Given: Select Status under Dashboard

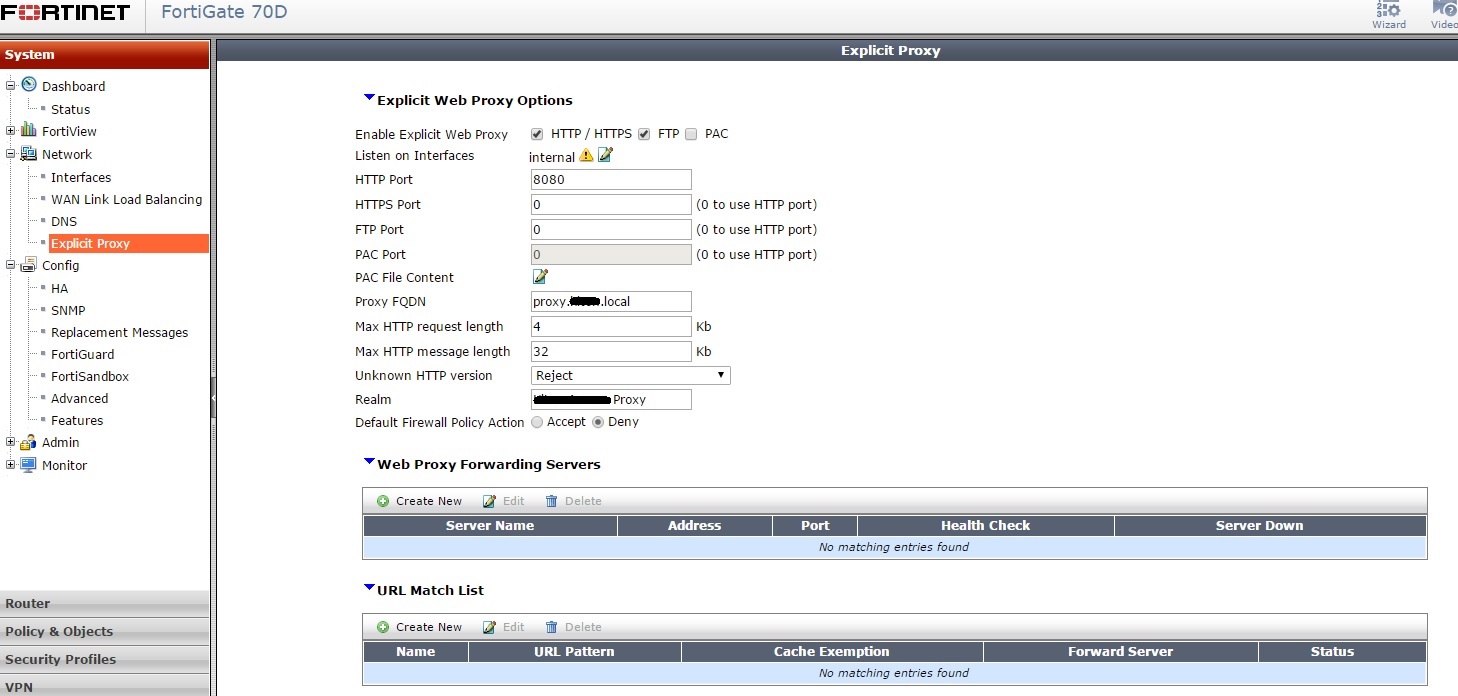Looking at the screenshot, I should tap(71, 109).
